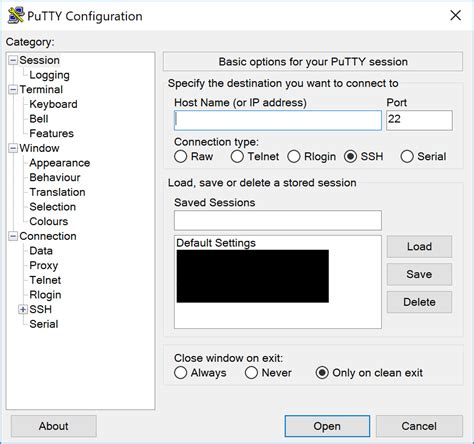Open the Proxy settings category
The image size is (474, 444).
pos(44,266)
